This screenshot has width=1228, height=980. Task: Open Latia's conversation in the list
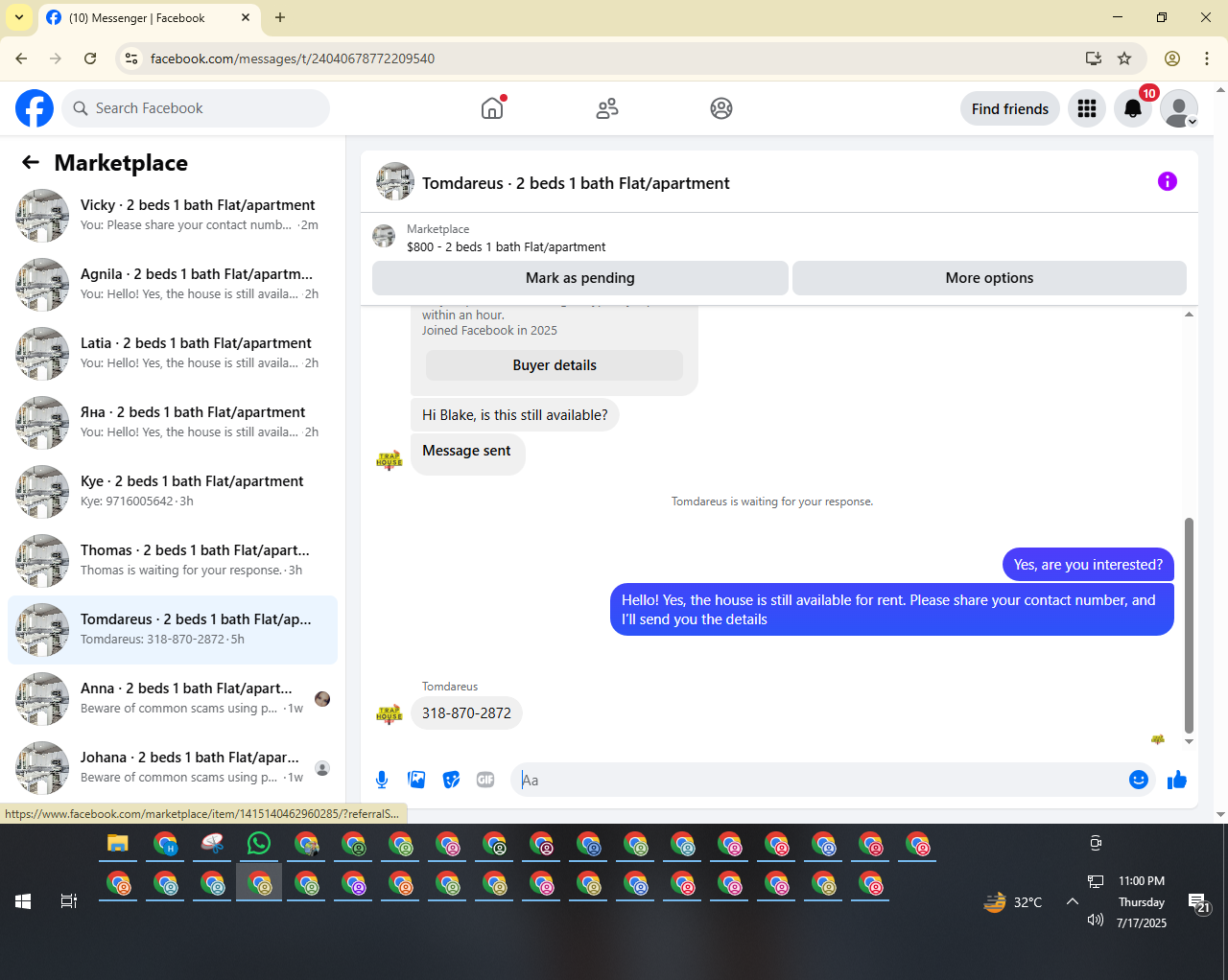173,354
